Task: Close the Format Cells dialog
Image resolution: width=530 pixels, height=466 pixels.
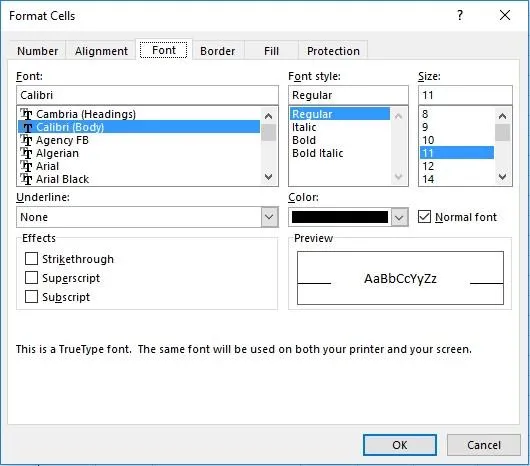Action: [505, 15]
